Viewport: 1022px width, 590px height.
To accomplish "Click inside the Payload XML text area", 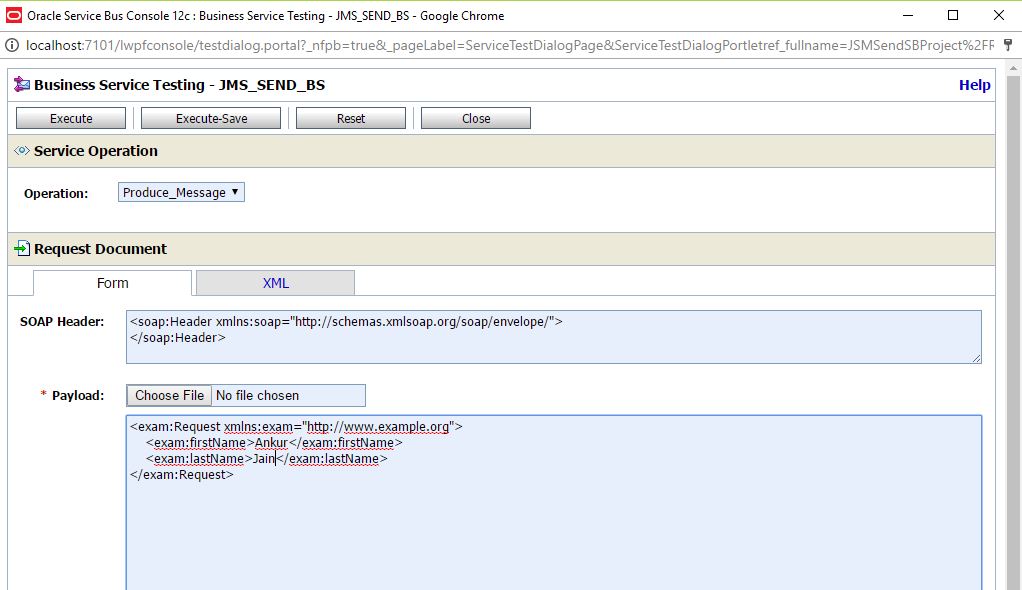I will click(x=553, y=502).
